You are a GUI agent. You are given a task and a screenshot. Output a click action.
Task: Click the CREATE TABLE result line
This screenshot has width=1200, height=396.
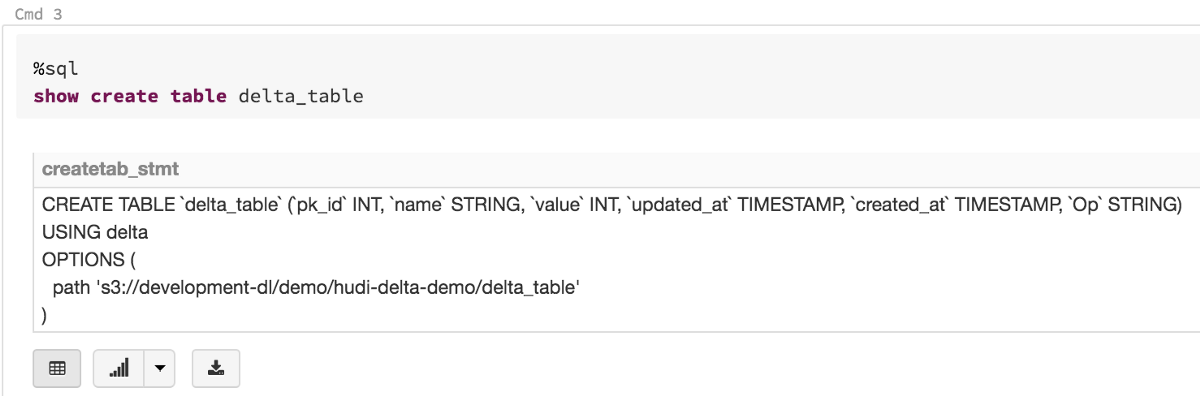612,205
